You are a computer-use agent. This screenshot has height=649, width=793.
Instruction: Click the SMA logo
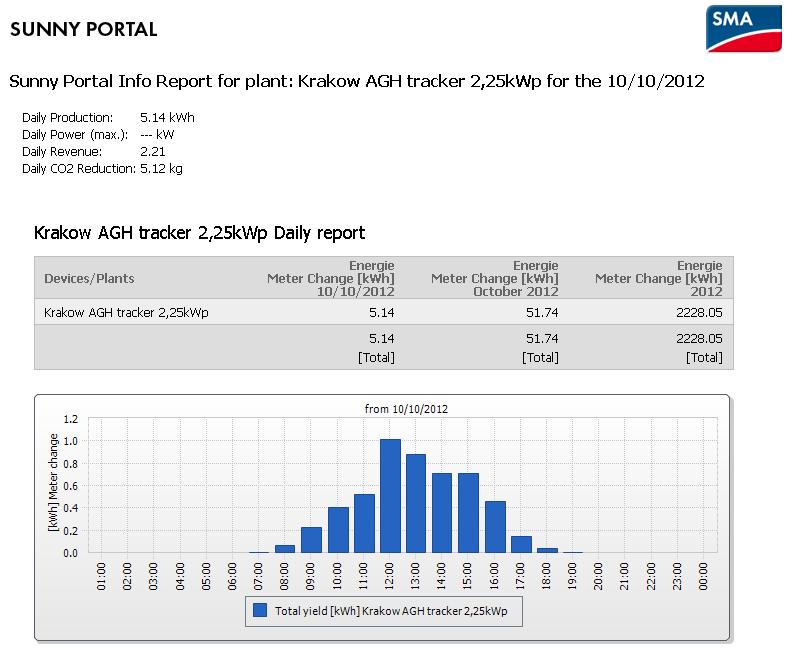pyautogui.click(x=743, y=28)
